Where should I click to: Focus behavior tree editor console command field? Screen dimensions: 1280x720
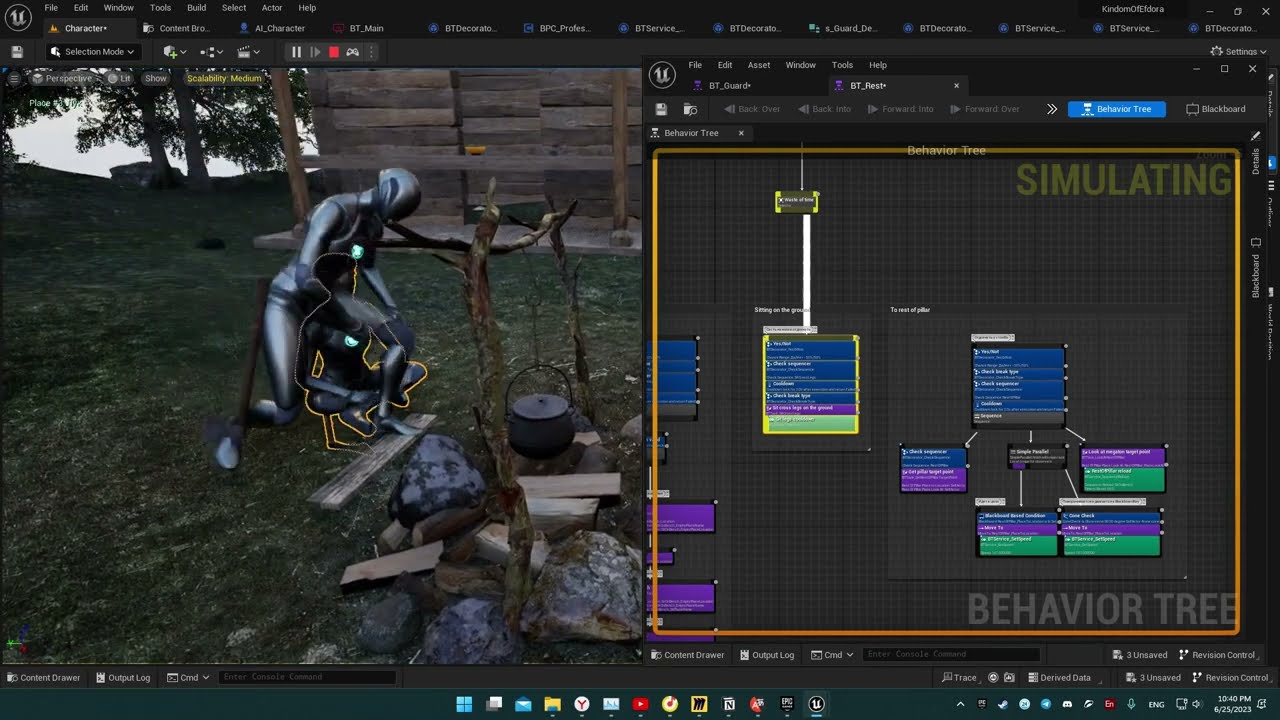click(x=950, y=655)
